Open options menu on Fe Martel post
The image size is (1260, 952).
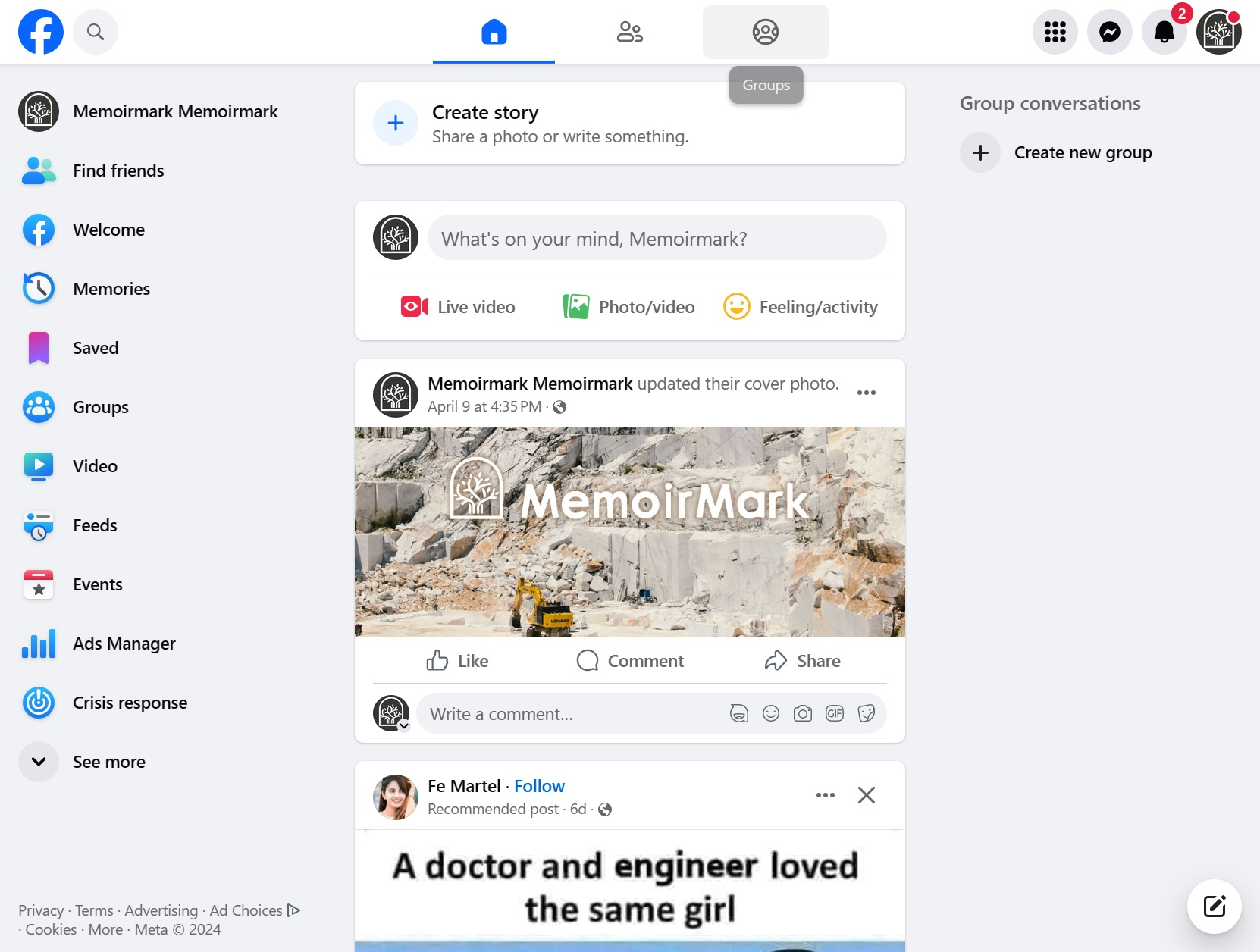tap(826, 795)
